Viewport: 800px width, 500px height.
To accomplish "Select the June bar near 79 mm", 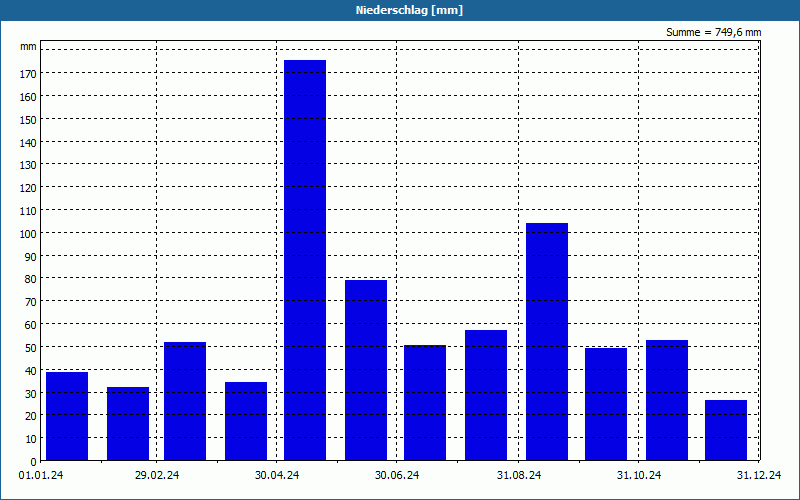I will pos(366,370).
